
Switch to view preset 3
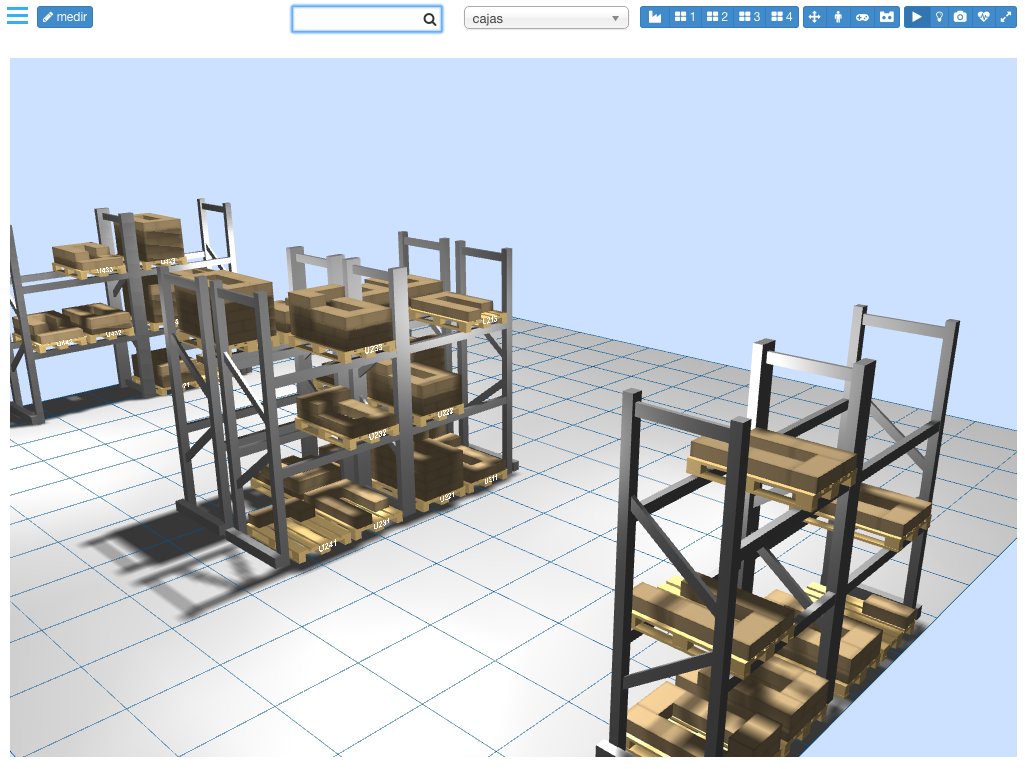[750, 18]
